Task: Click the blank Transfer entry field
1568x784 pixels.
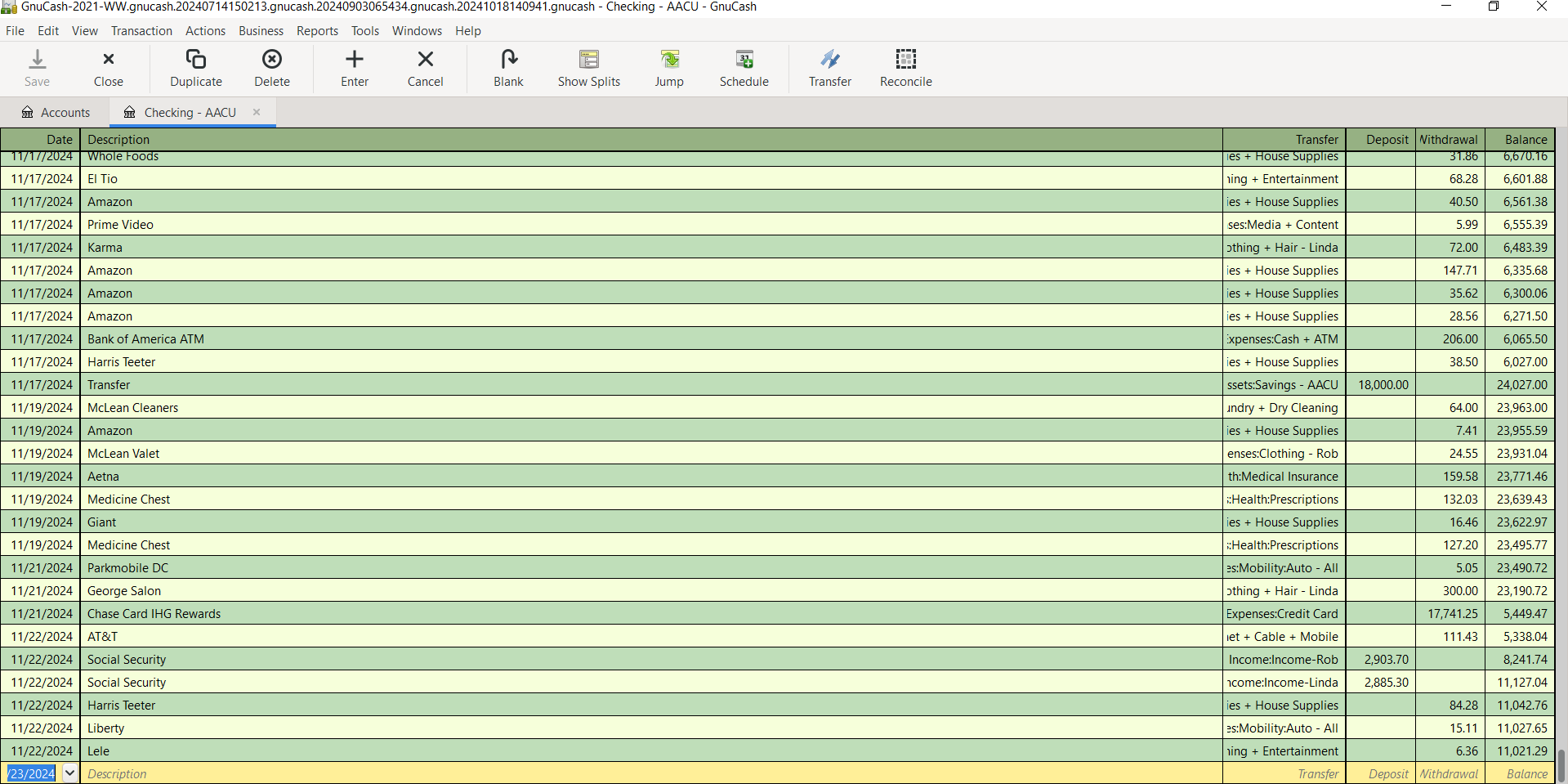Action: pyautogui.click(x=1284, y=773)
